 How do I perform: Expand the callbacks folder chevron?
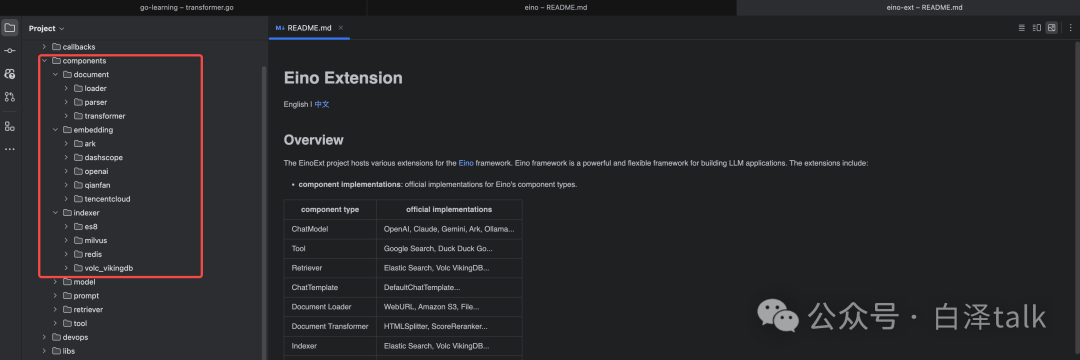tap(45, 47)
